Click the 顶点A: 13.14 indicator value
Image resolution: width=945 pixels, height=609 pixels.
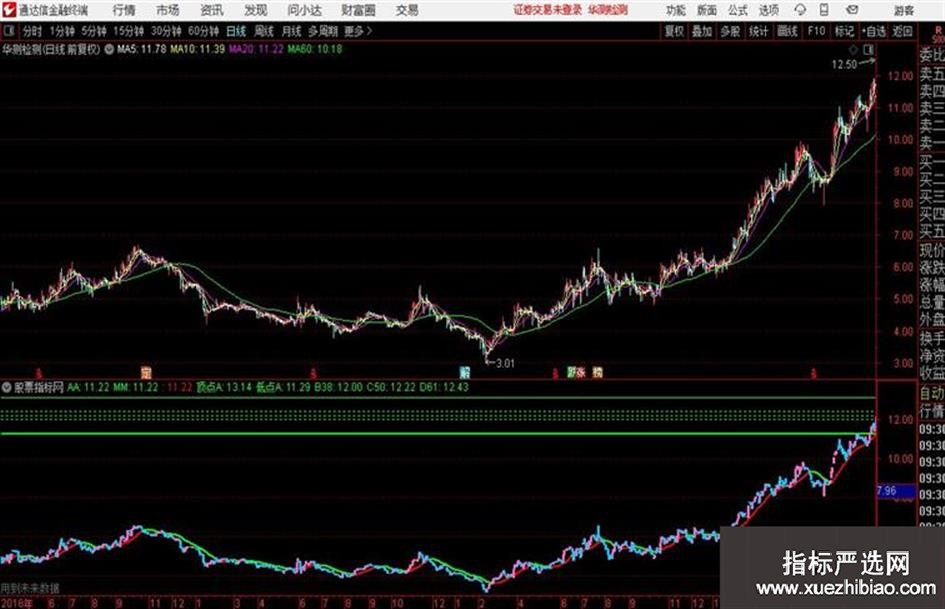coord(224,388)
